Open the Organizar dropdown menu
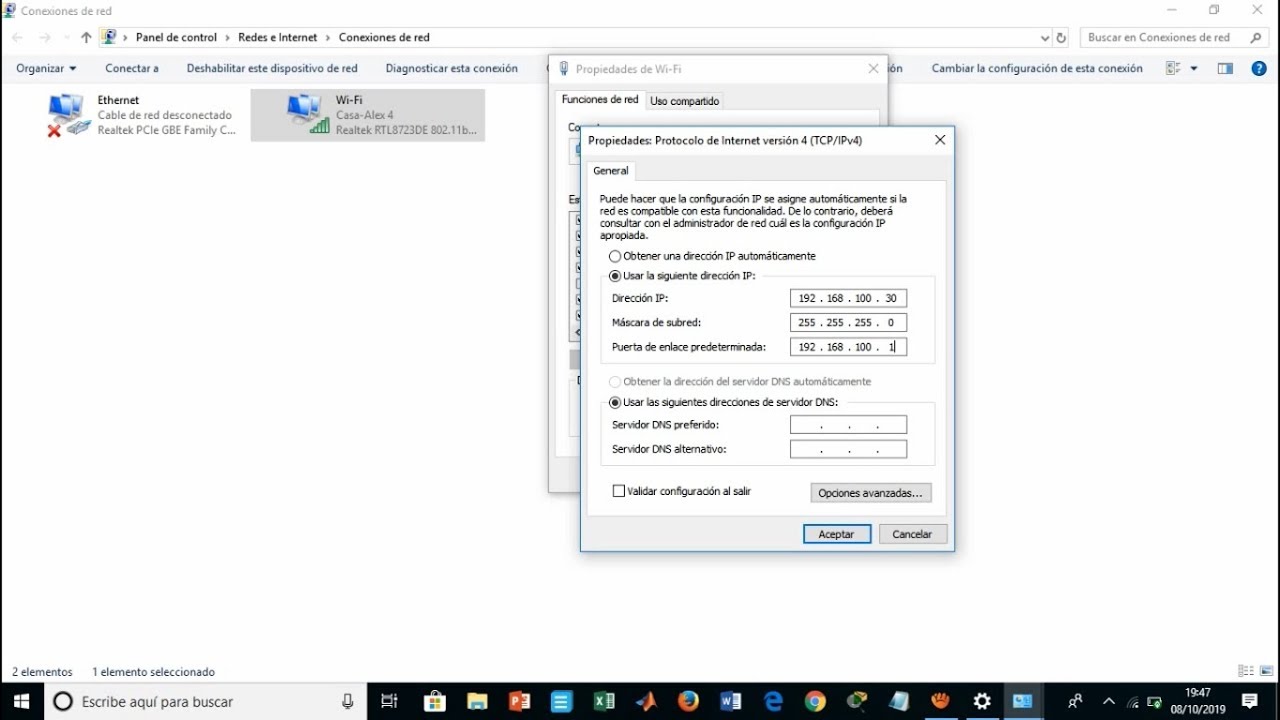 (x=46, y=68)
